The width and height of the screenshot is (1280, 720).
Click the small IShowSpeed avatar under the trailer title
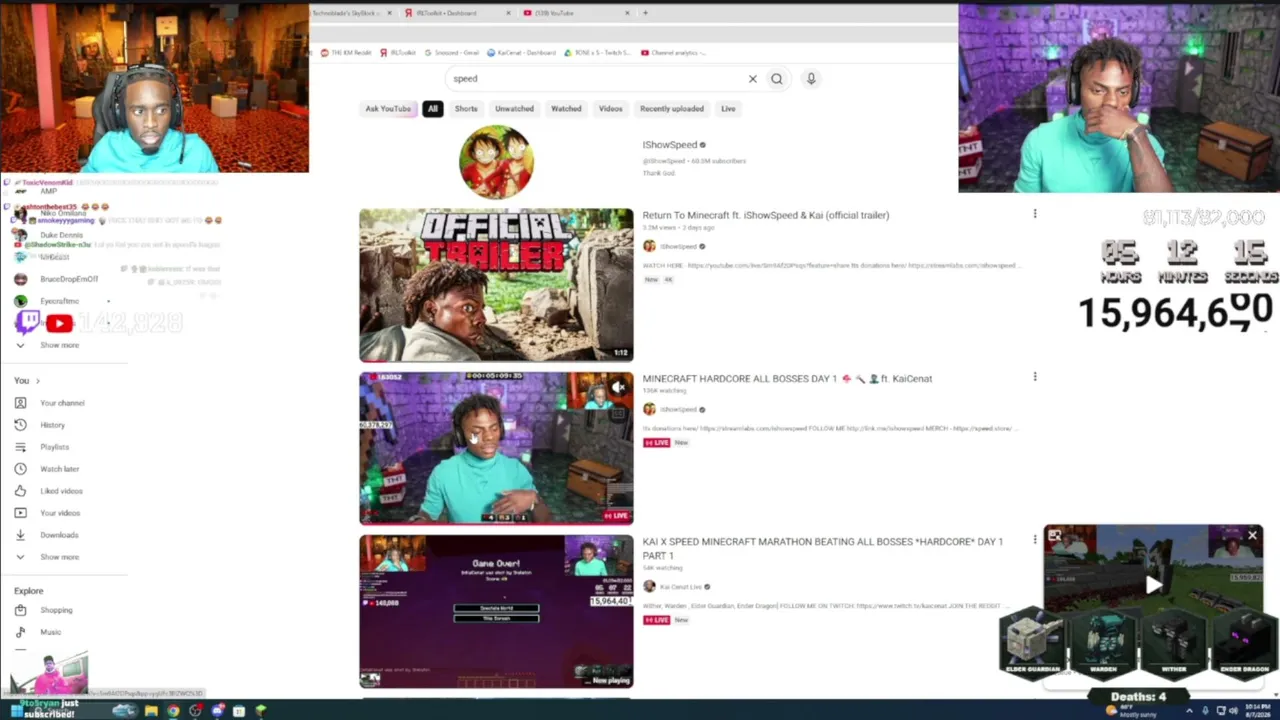pyautogui.click(x=649, y=246)
